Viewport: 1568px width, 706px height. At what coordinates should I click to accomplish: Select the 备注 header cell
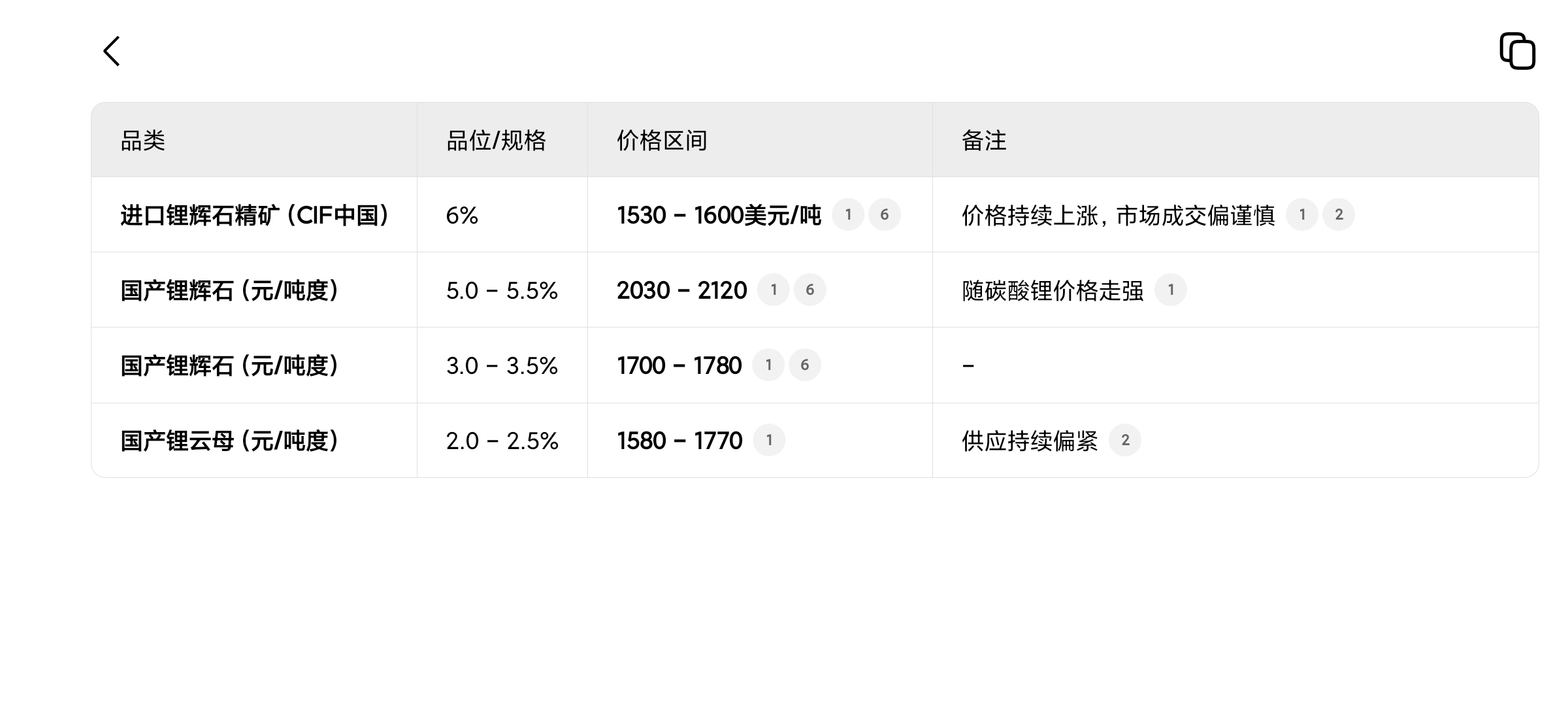tap(984, 141)
